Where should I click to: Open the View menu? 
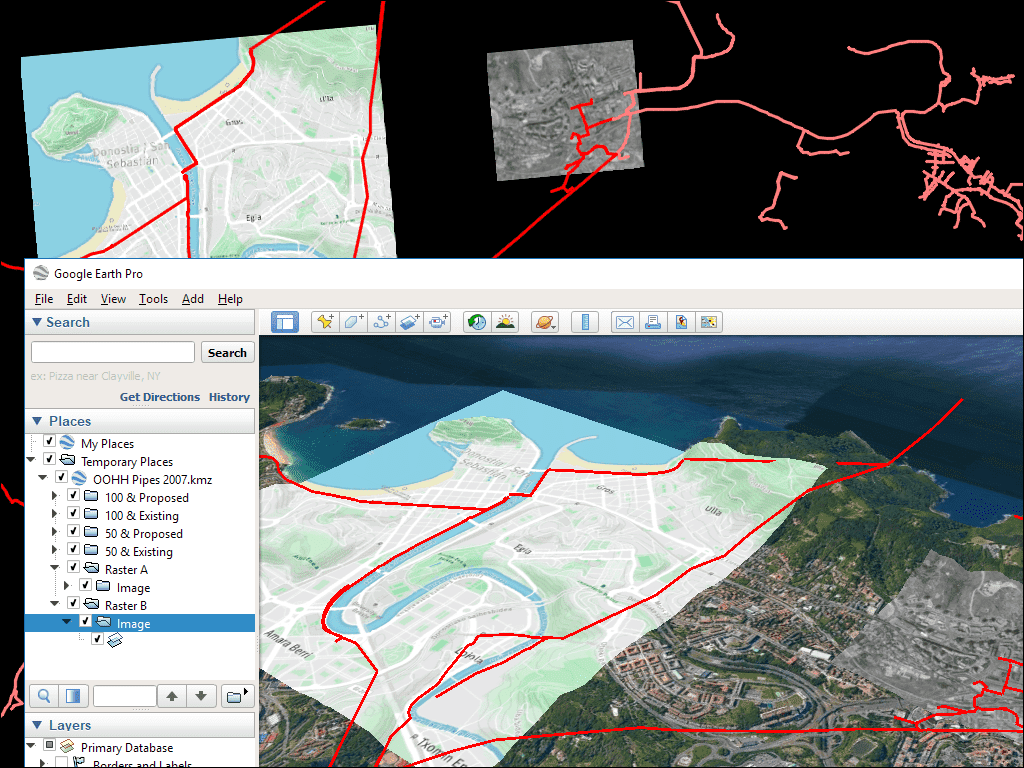point(113,299)
